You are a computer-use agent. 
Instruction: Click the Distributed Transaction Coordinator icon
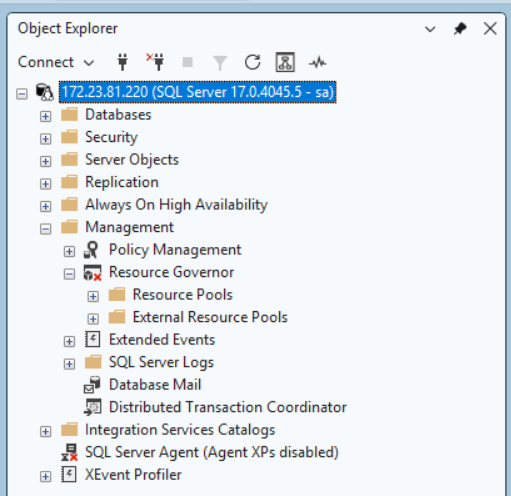(92, 407)
